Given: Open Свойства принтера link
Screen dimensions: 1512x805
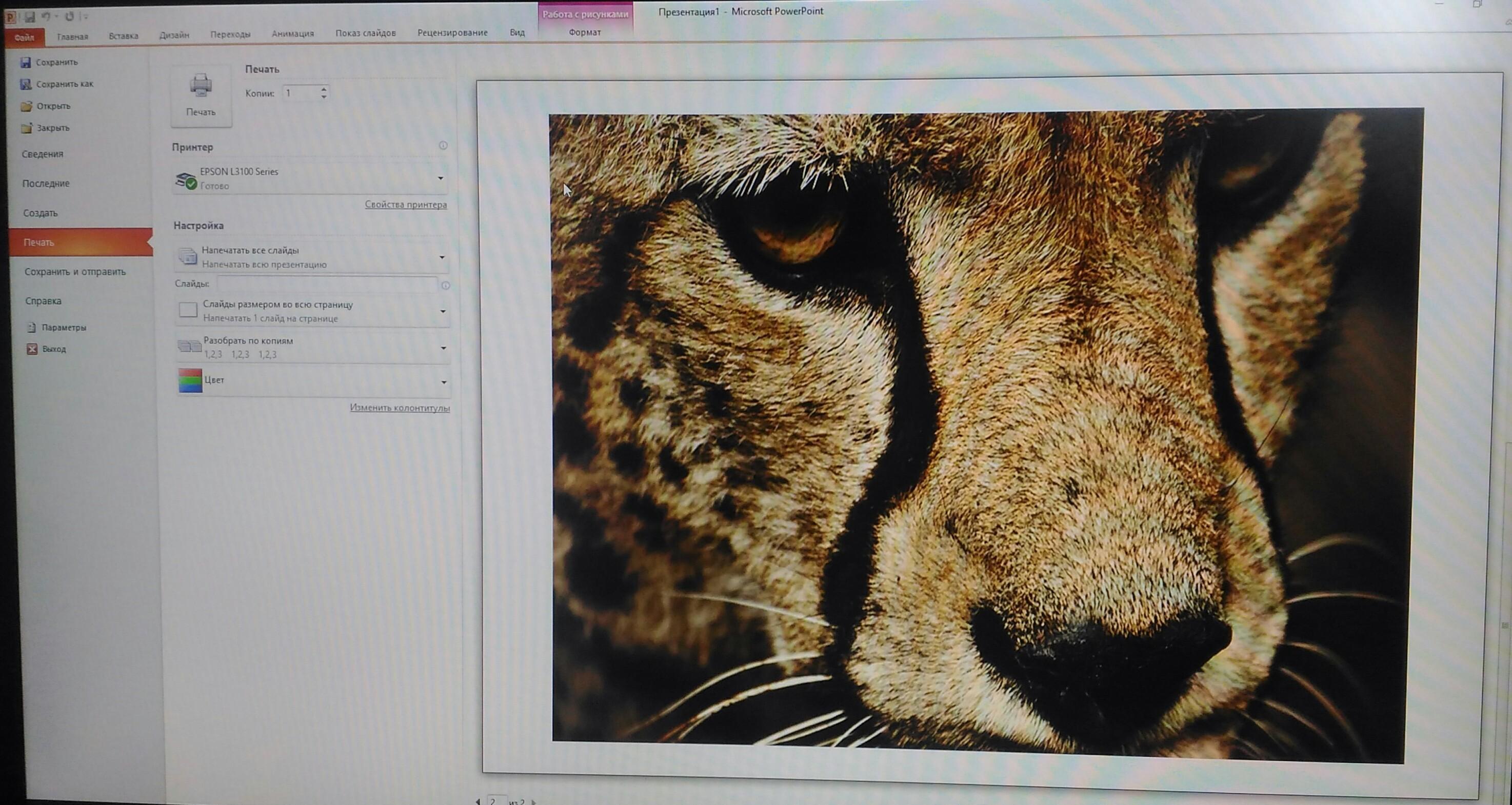Looking at the screenshot, I should click(x=406, y=205).
